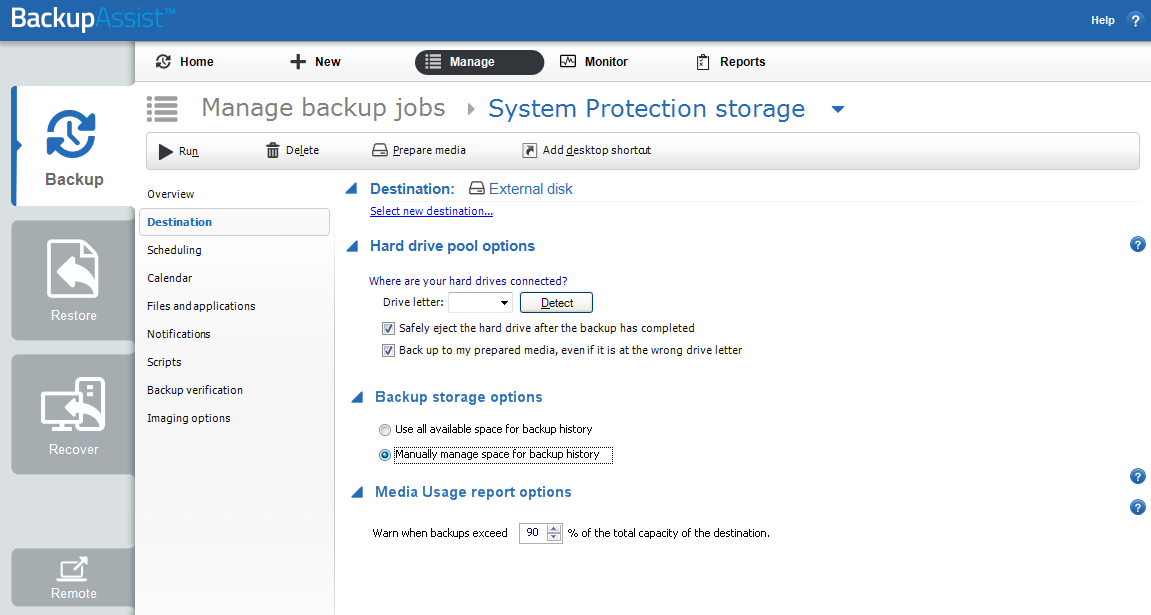Click the Run play icon
The image size is (1151, 615).
(166, 151)
